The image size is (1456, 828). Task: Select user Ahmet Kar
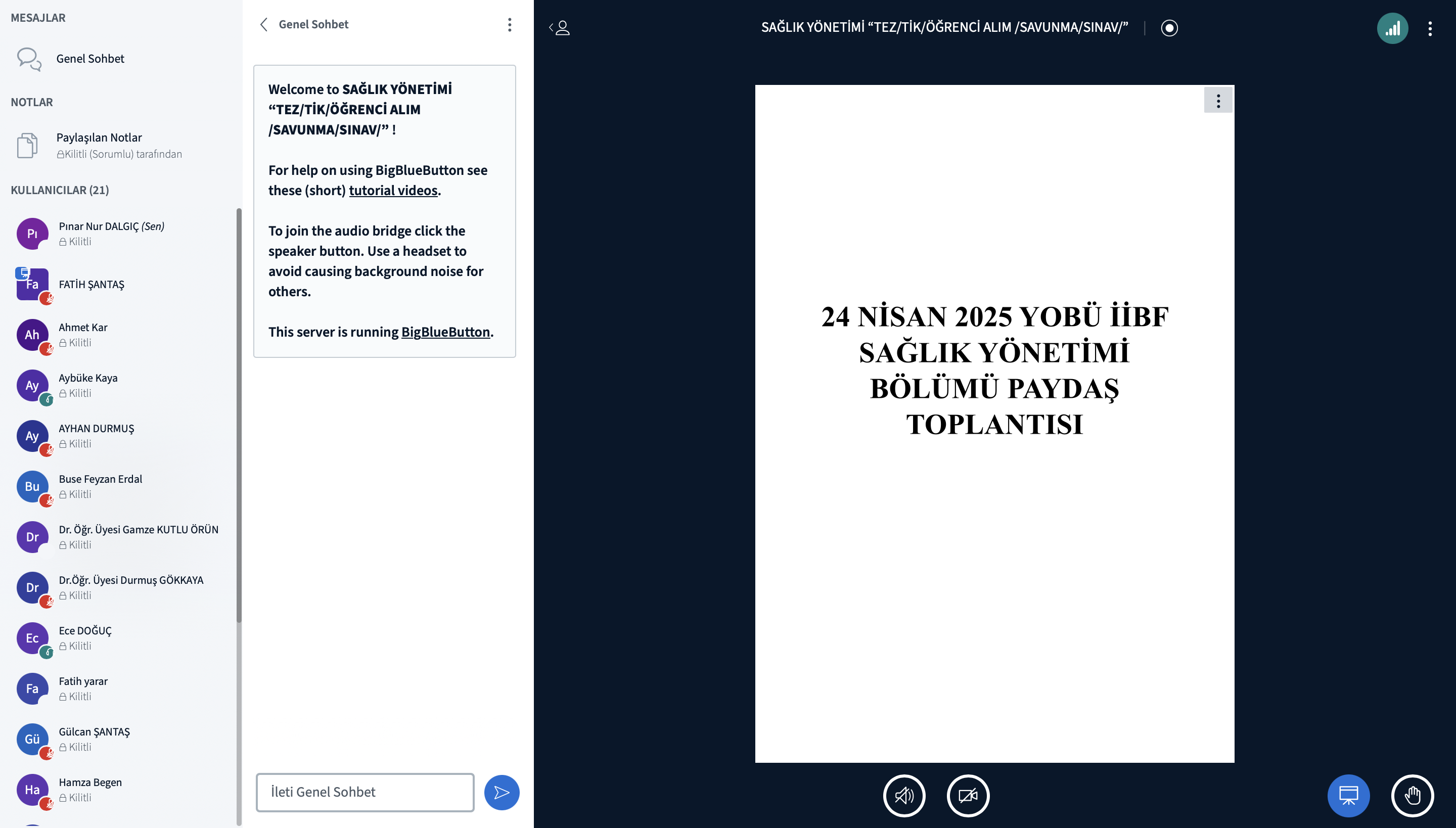click(x=121, y=335)
